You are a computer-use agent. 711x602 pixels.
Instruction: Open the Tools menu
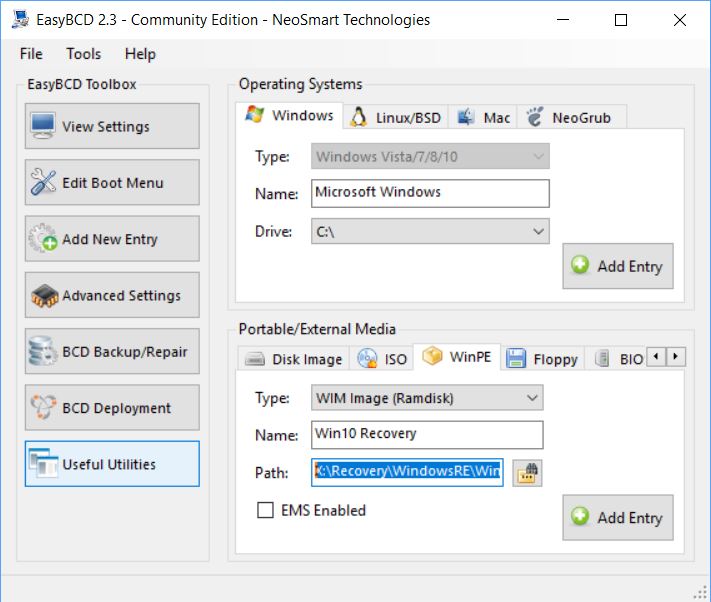coord(83,53)
